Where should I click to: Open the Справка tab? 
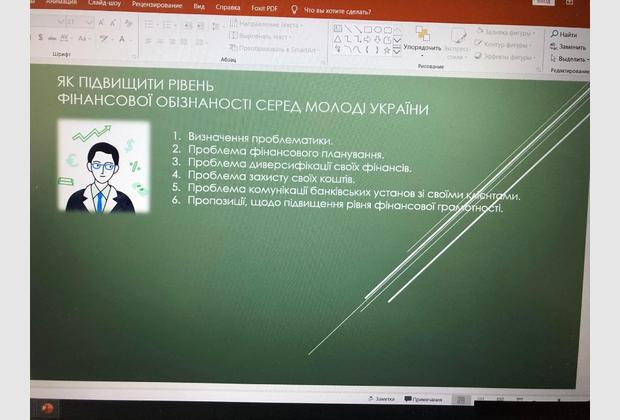[x=227, y=7]
